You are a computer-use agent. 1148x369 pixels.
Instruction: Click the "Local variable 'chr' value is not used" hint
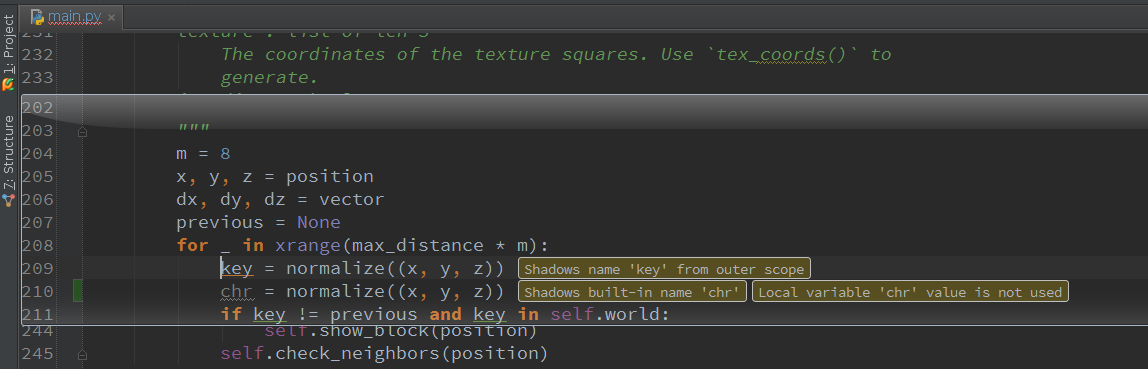pyautogui.click(x=910, y=292)
